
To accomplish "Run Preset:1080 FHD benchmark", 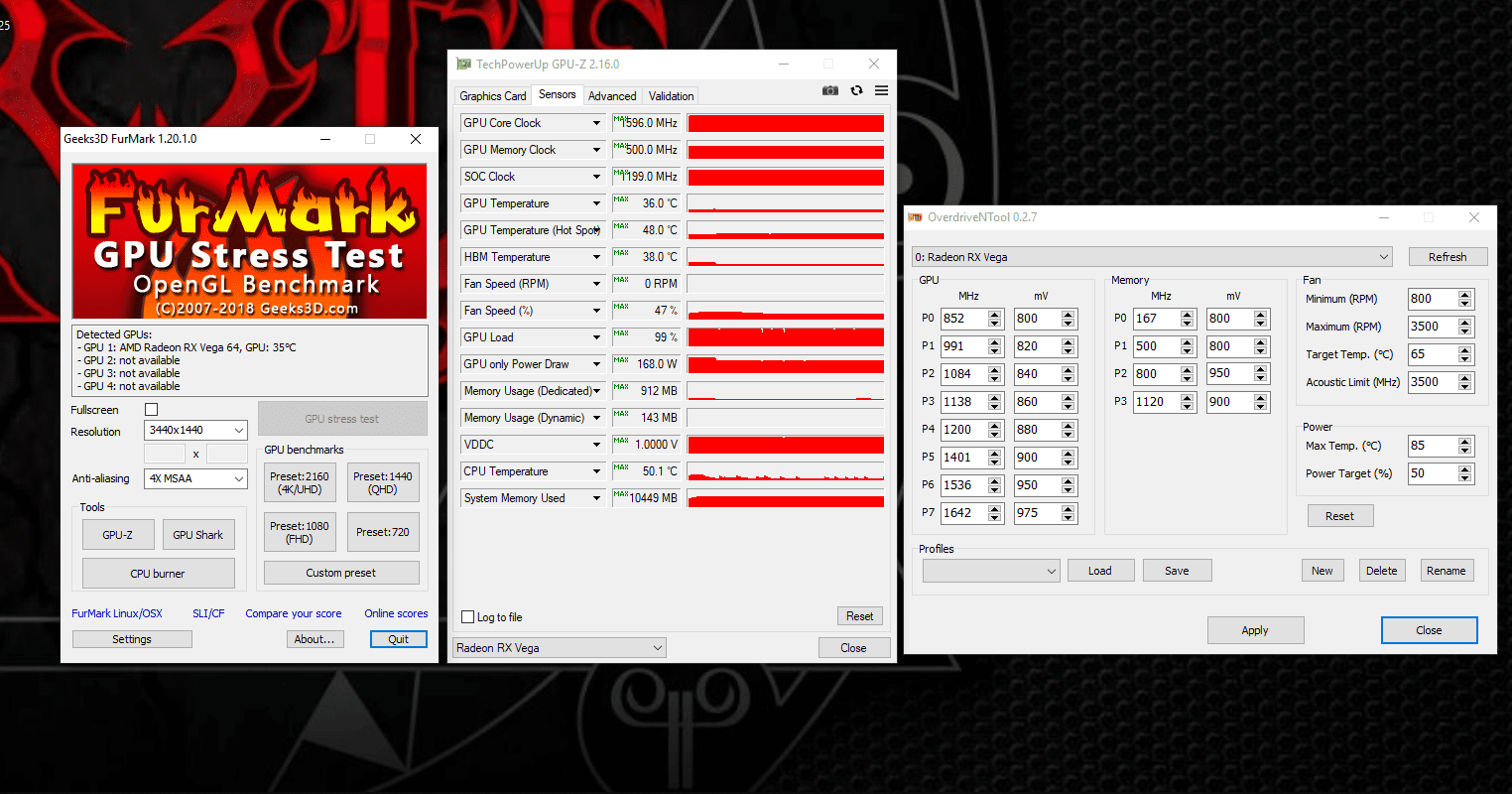I will (300, 532).
